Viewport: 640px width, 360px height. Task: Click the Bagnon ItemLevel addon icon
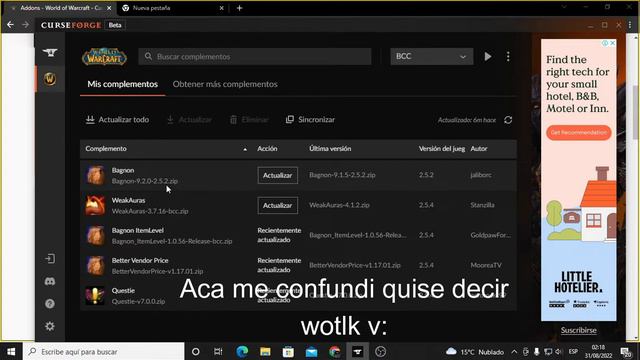coord(95,236)
